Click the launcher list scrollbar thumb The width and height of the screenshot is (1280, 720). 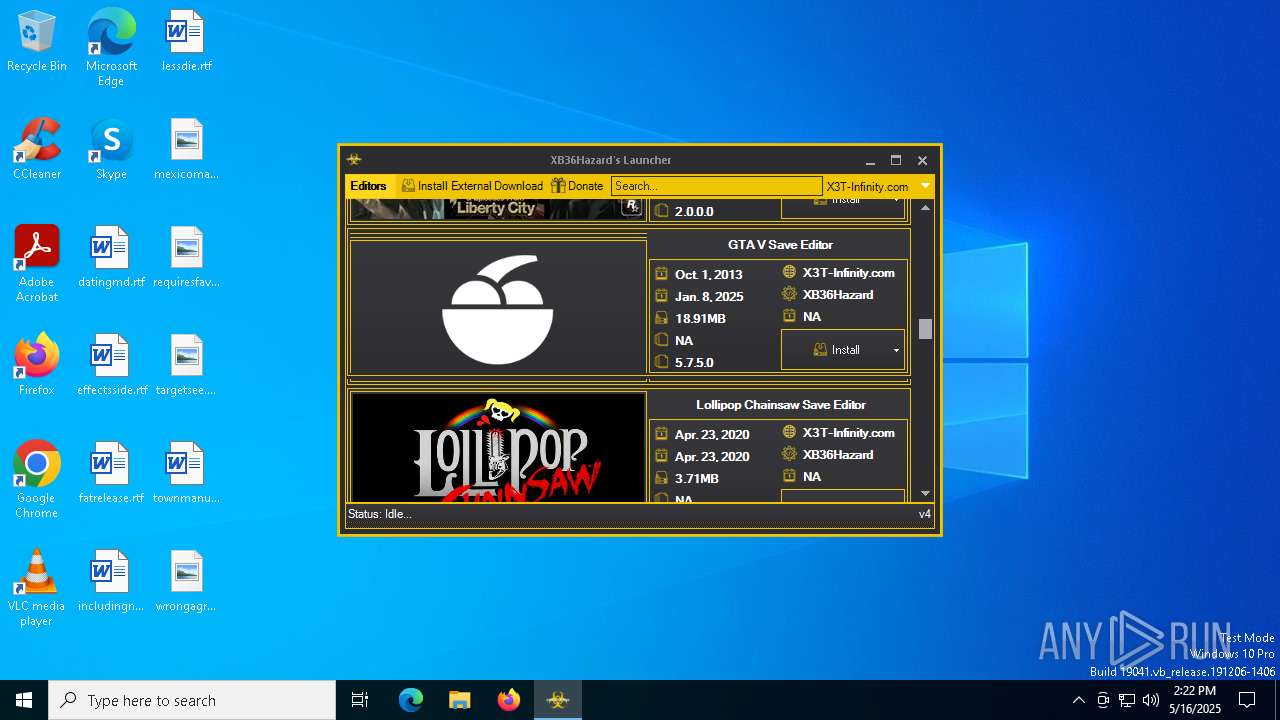[925, 329]
